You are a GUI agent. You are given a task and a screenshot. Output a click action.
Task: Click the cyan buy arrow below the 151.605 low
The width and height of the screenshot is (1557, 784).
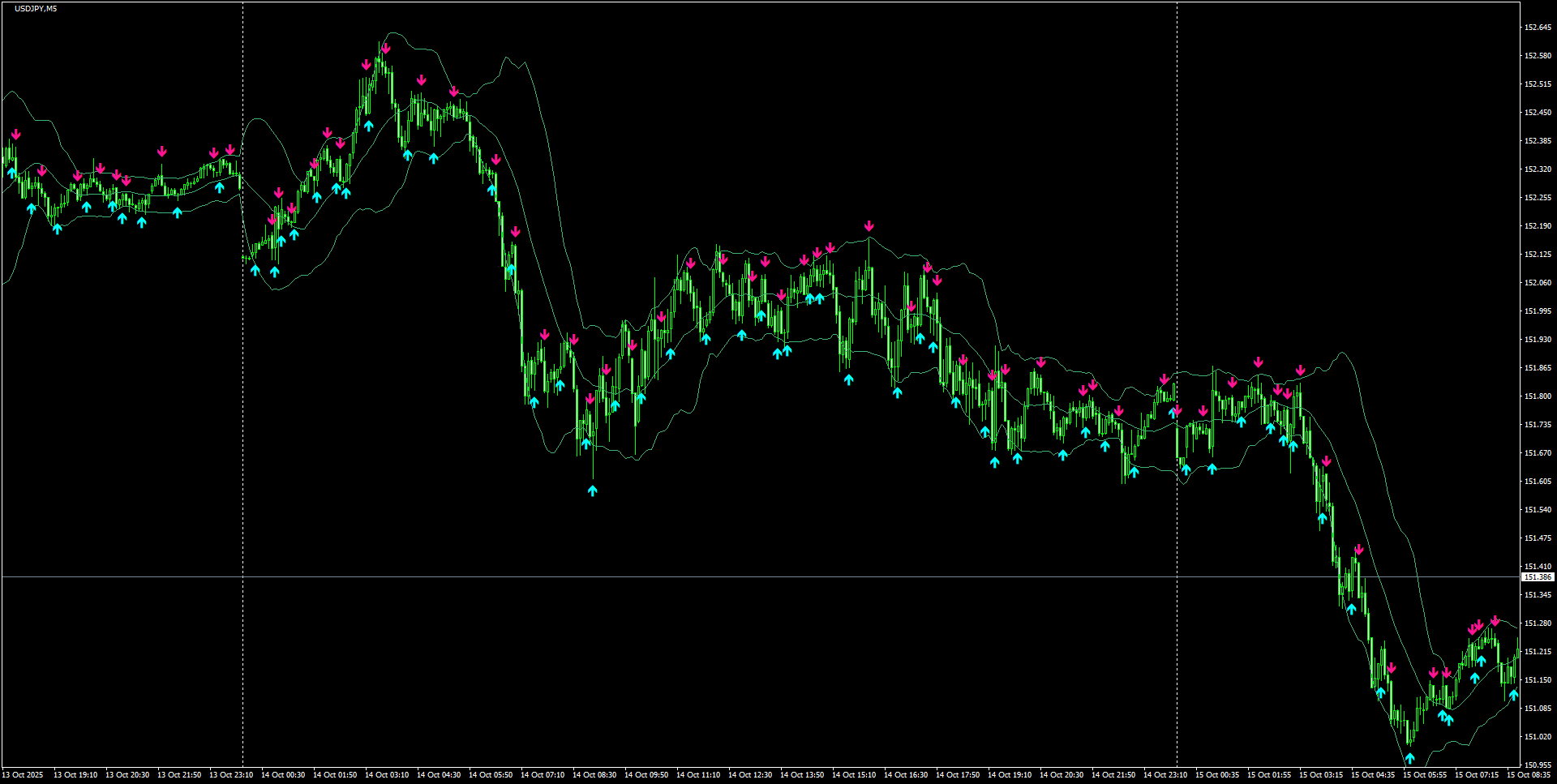[x=593, y=489]
